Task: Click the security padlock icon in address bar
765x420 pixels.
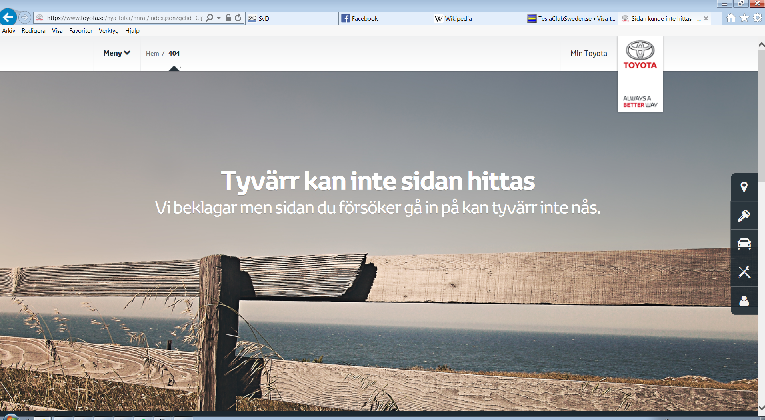Action: pyautogui.click(x=228, y=18)
